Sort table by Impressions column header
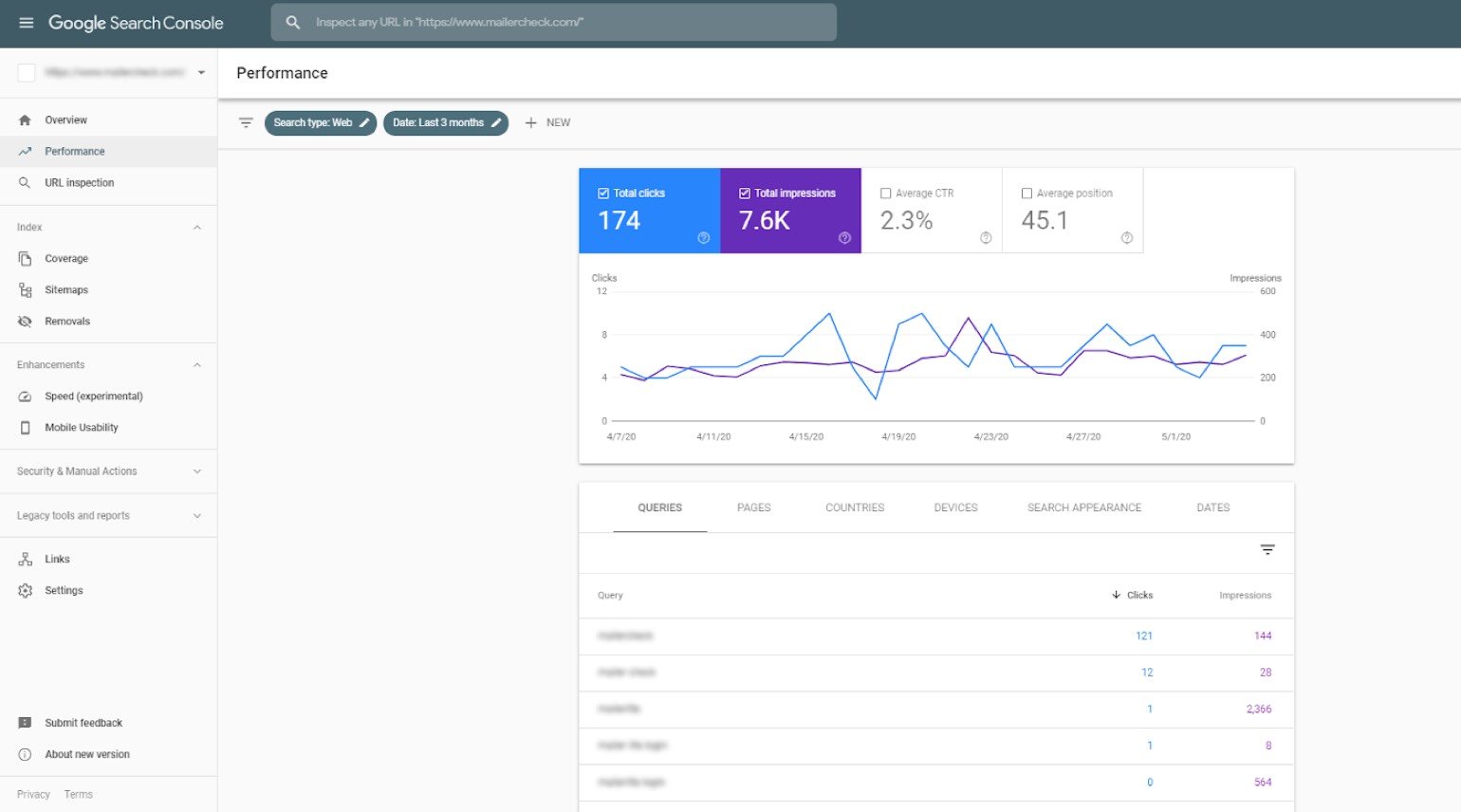The width and height of the screenshot is (1461, 812). [1245, 596]
